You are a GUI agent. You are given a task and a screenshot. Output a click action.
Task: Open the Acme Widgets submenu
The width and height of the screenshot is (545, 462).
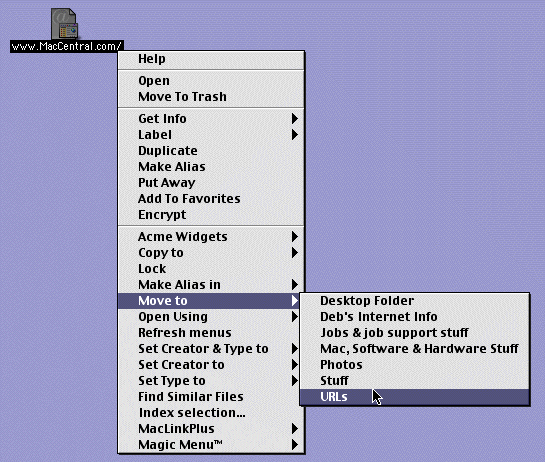click(x=211, y=237)
